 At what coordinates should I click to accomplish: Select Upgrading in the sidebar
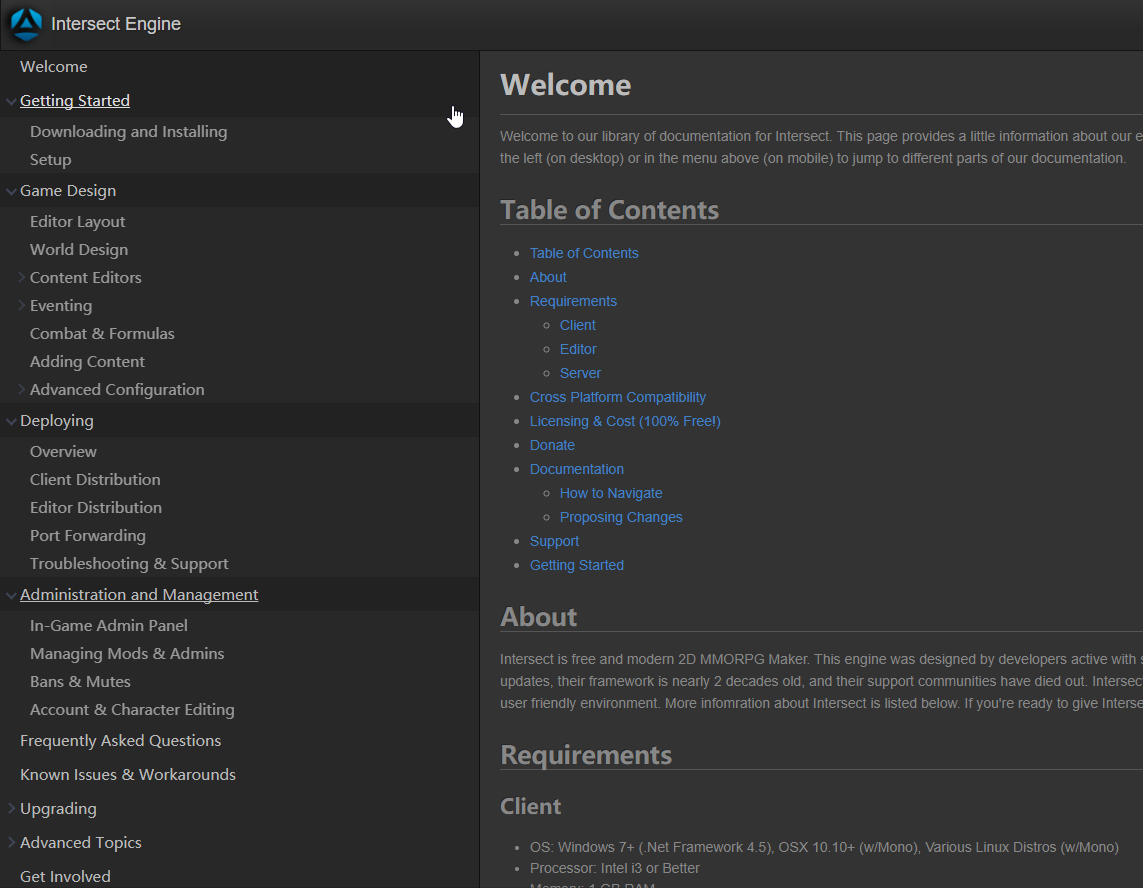click(58, 809)
